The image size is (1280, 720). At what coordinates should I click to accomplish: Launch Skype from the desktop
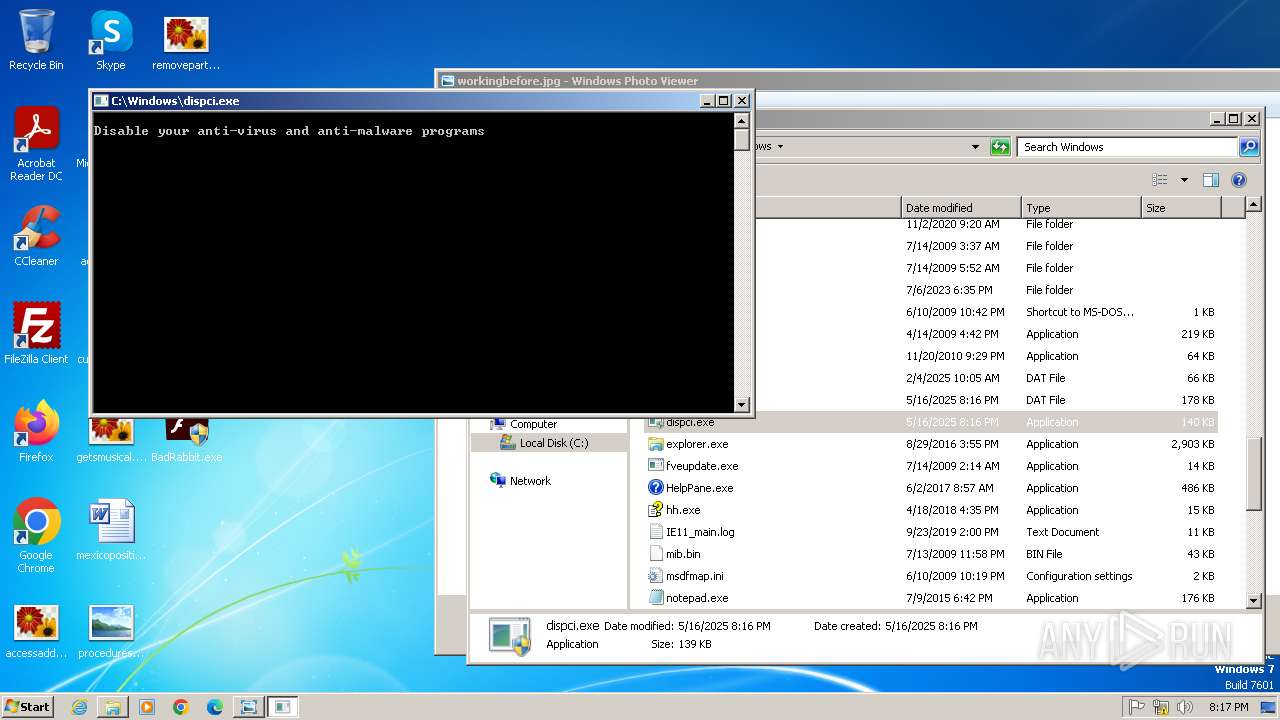[110, 40]
